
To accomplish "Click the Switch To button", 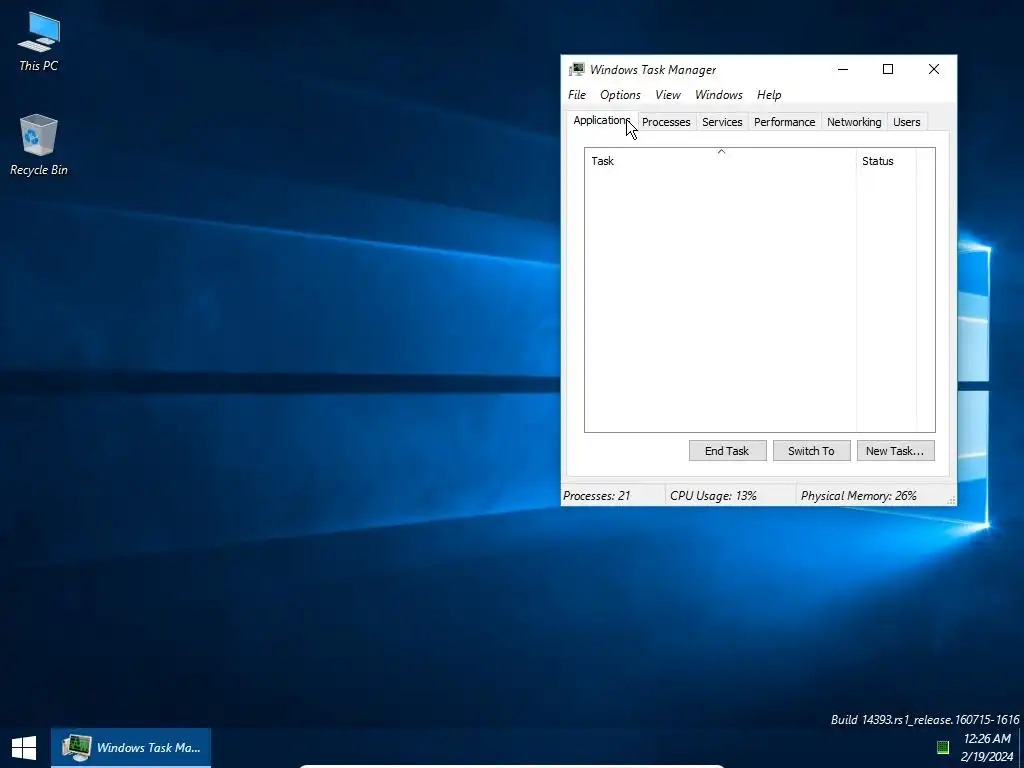I will pos(812,451).
